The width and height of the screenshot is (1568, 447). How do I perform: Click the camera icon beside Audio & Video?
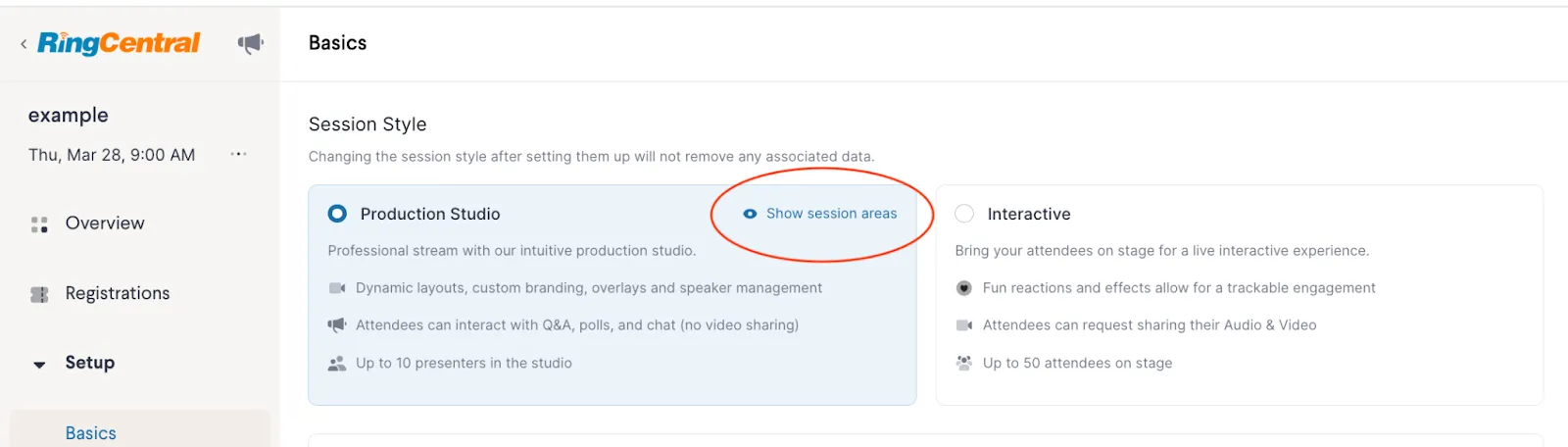[x=964, y=325]
